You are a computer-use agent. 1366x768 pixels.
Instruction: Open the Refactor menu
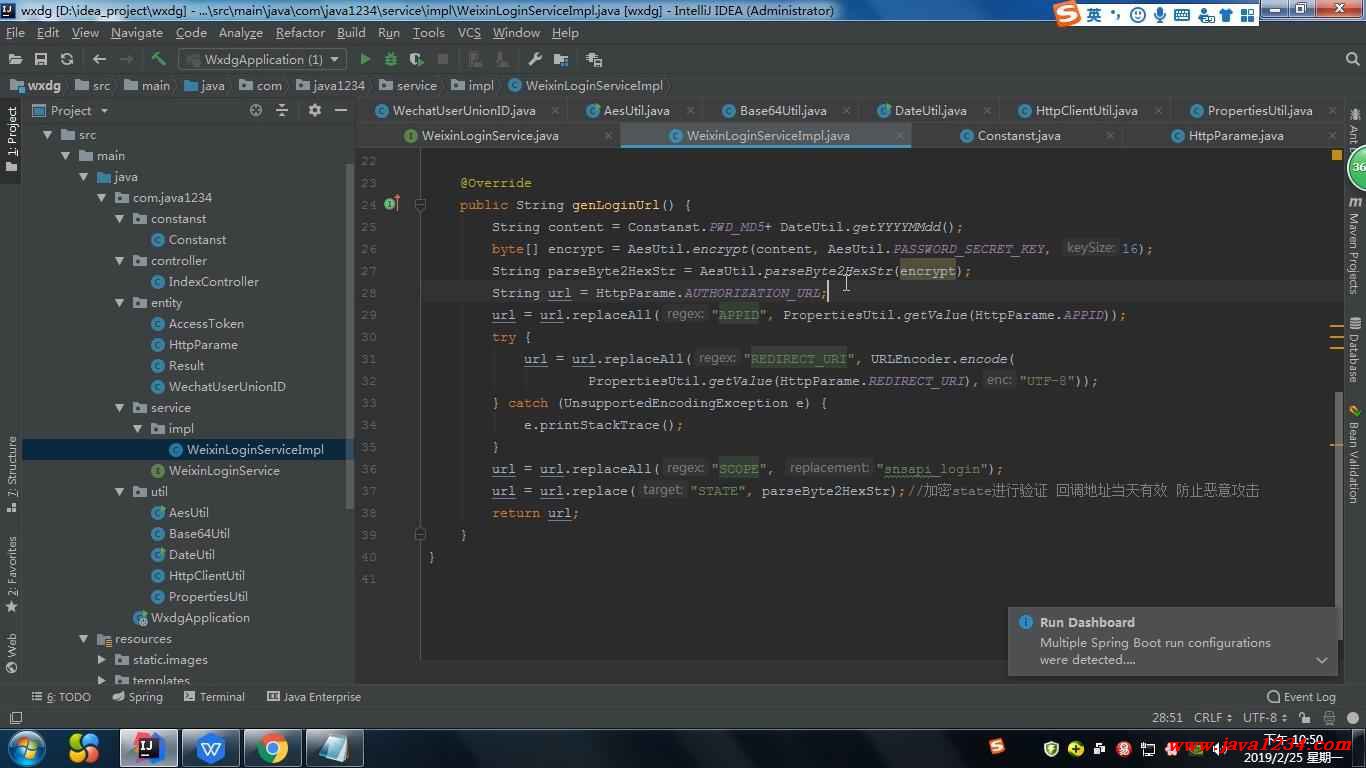[x=300, y=33]
